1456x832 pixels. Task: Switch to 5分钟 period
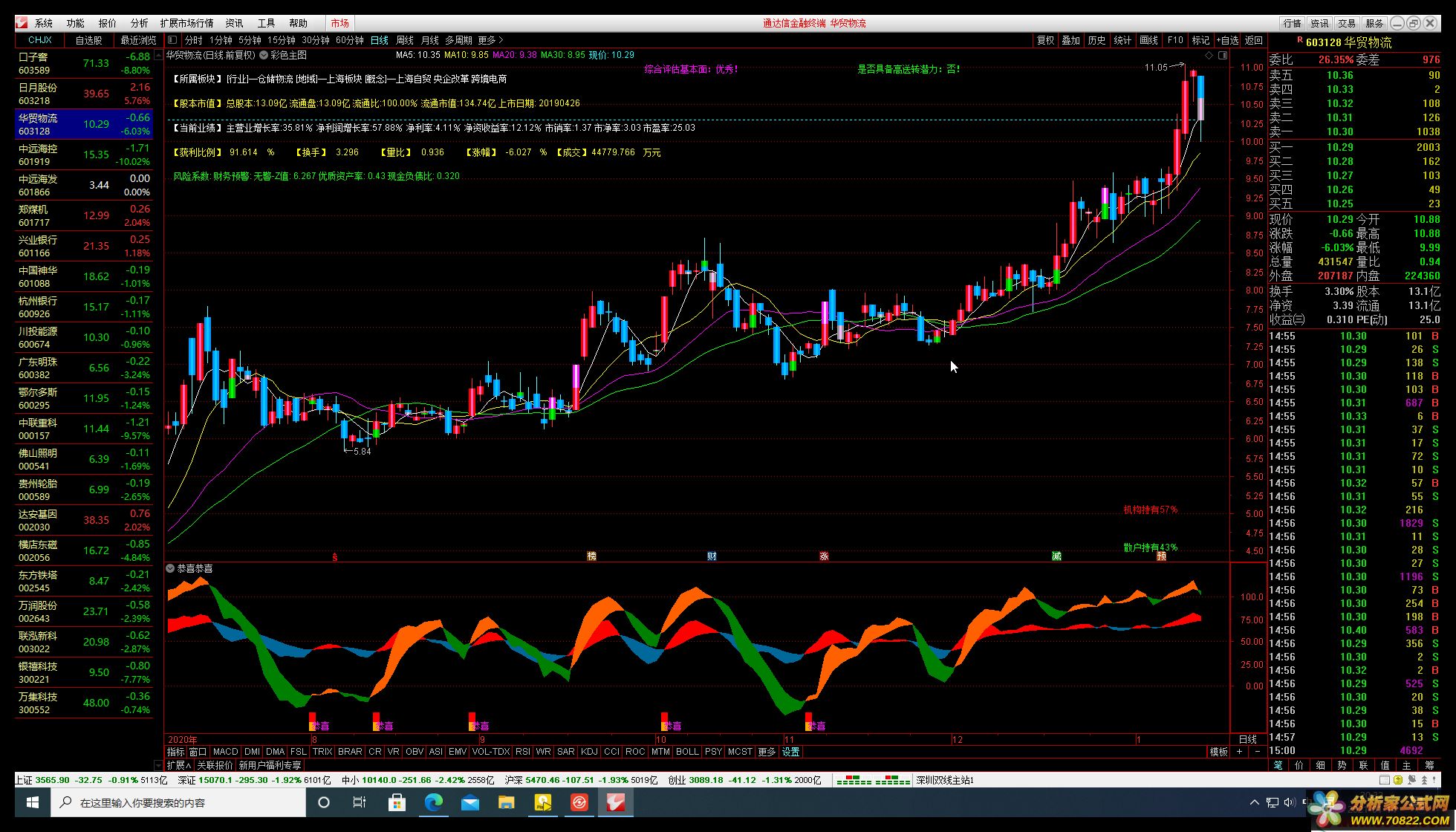tap(250, 40)
